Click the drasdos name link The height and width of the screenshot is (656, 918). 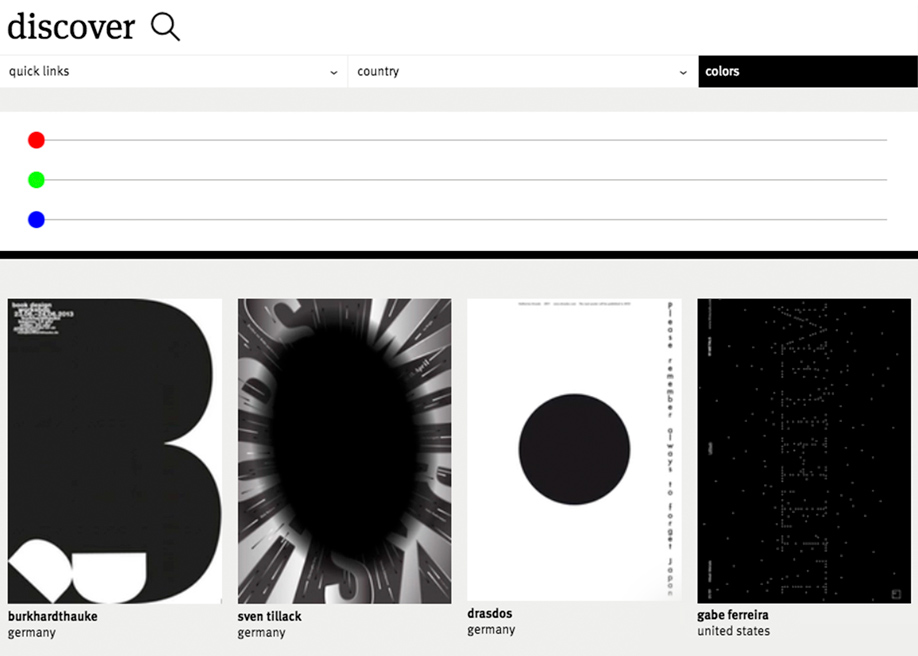(491, 612)
